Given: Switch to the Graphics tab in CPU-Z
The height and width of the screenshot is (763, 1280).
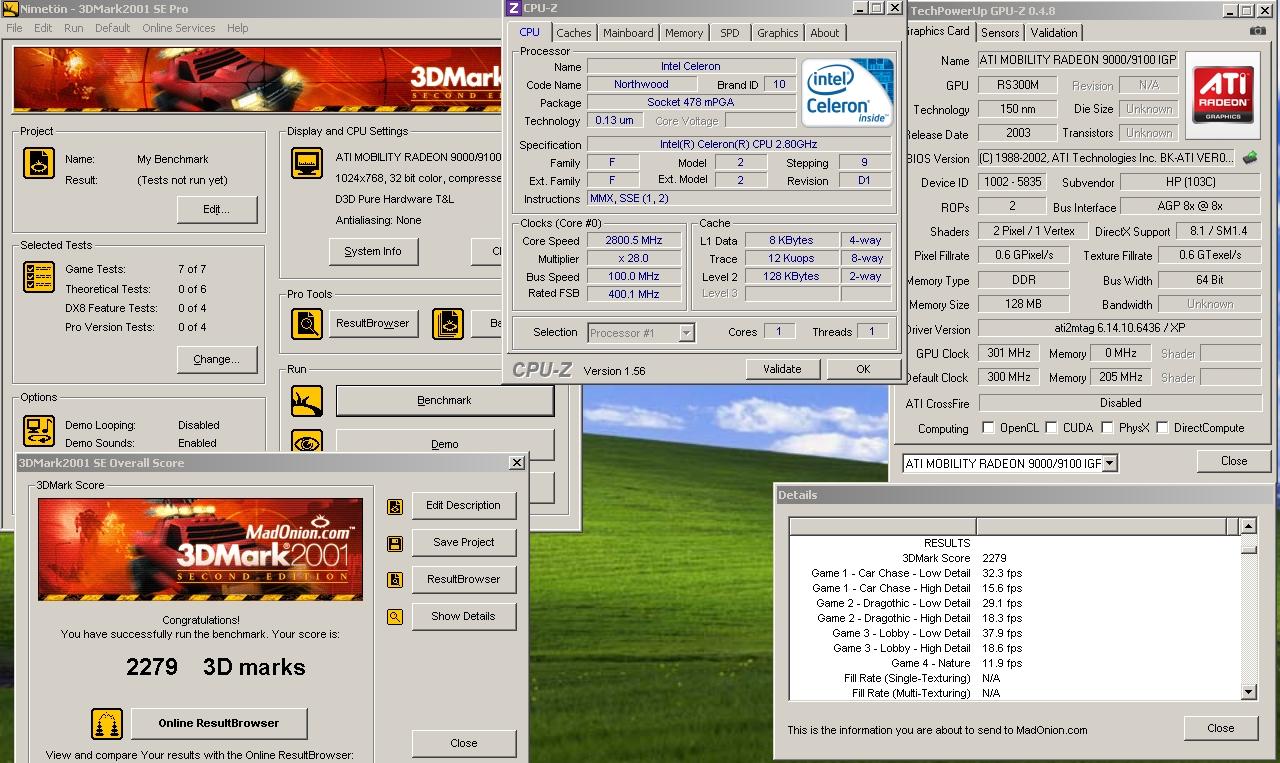Looking at the screenshot, I should (778, 33).
